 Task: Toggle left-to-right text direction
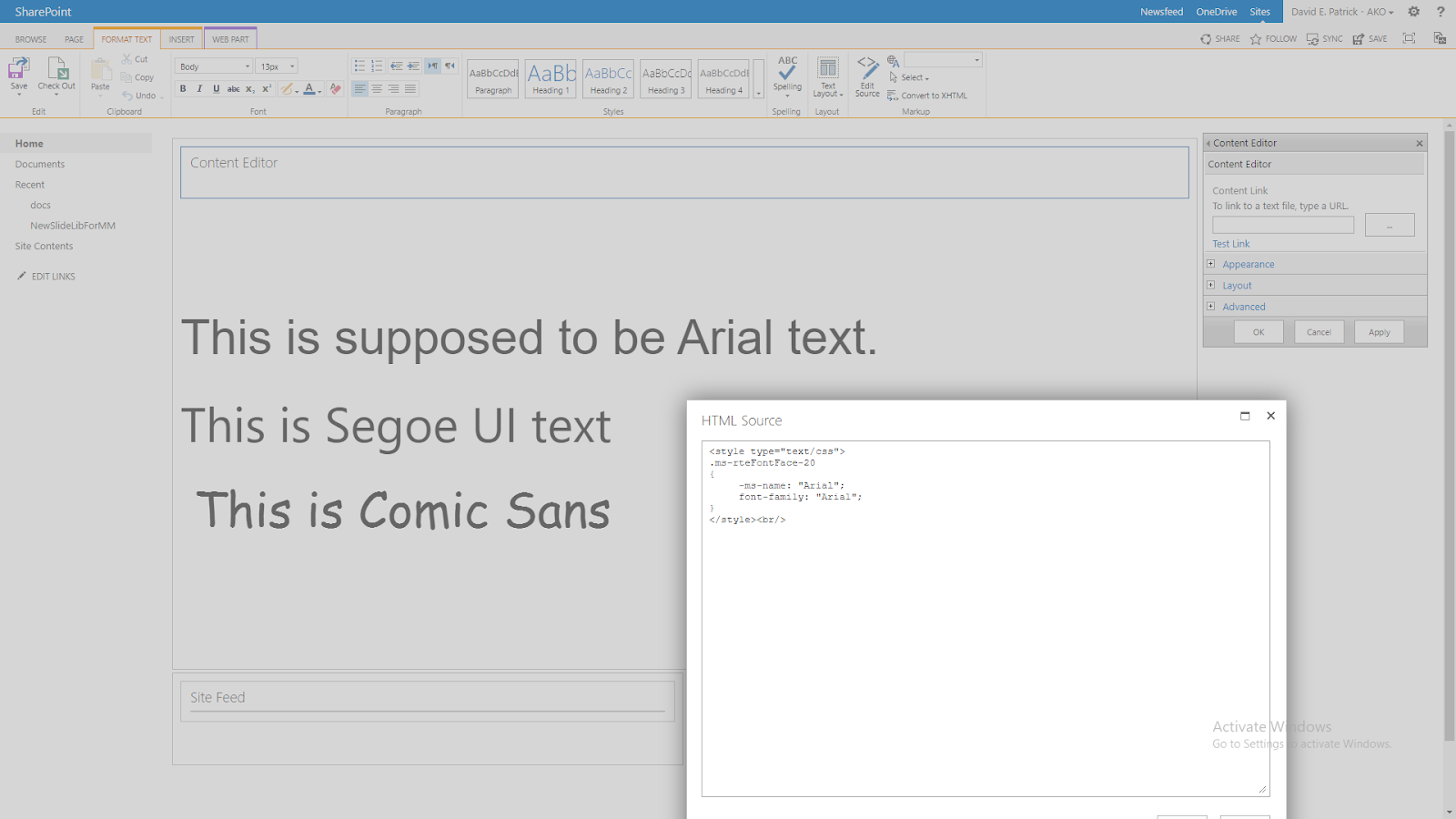(x=433, y=66)
